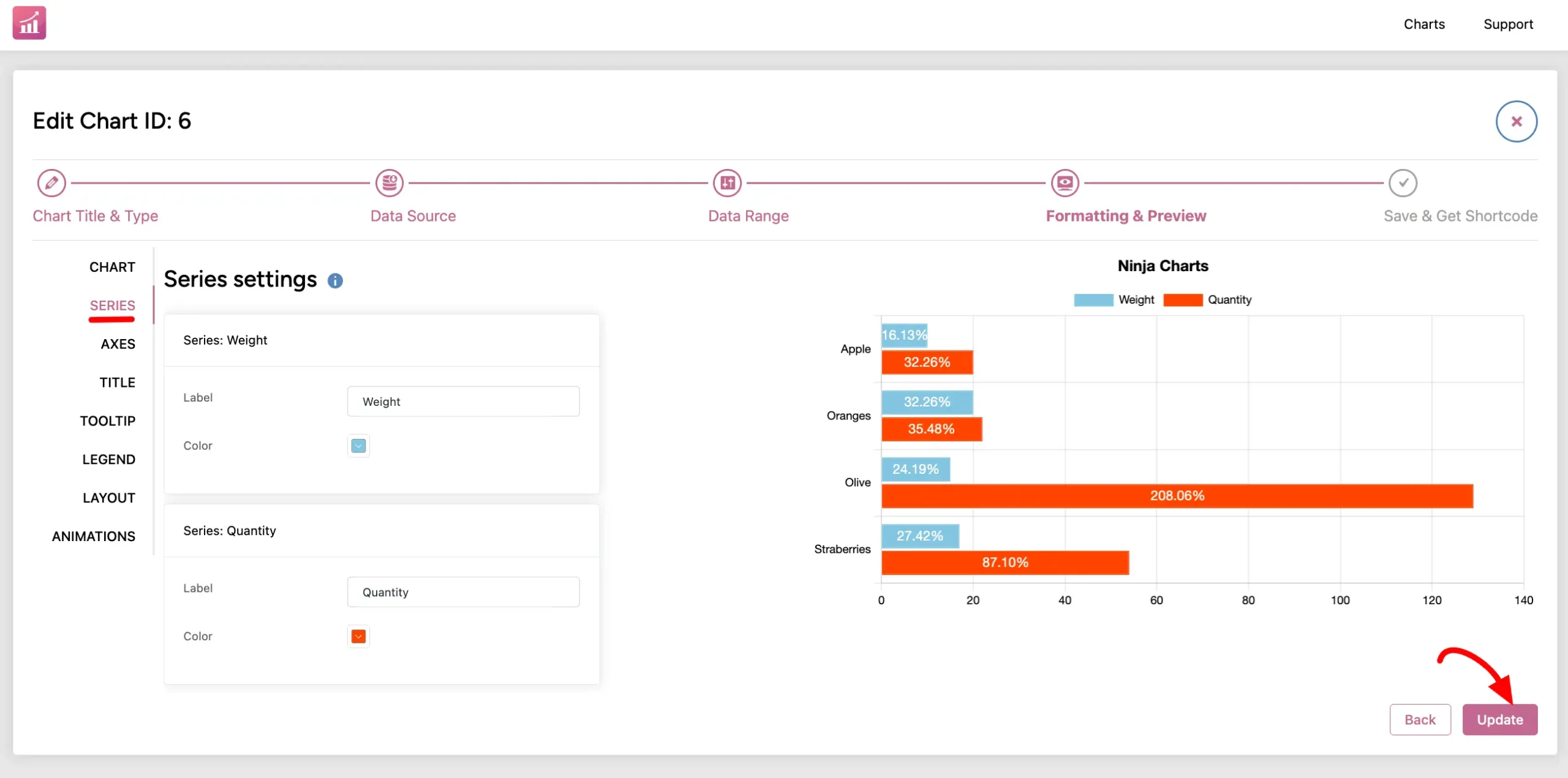Click the Straberries Weight bar showing 27.42%
This screenshot has width=1568, height=778.
(x=921, y=536)
